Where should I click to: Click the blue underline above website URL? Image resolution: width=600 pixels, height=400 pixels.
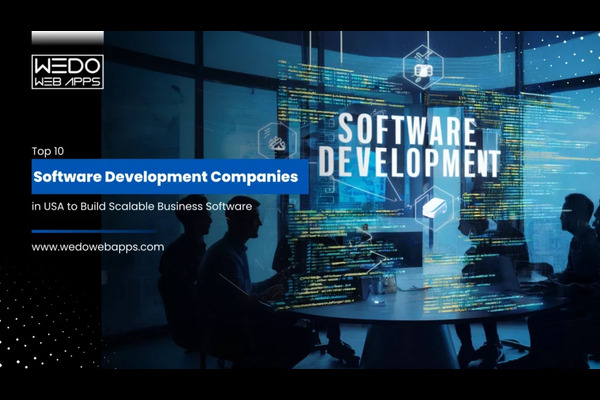(x=93, y=231)
